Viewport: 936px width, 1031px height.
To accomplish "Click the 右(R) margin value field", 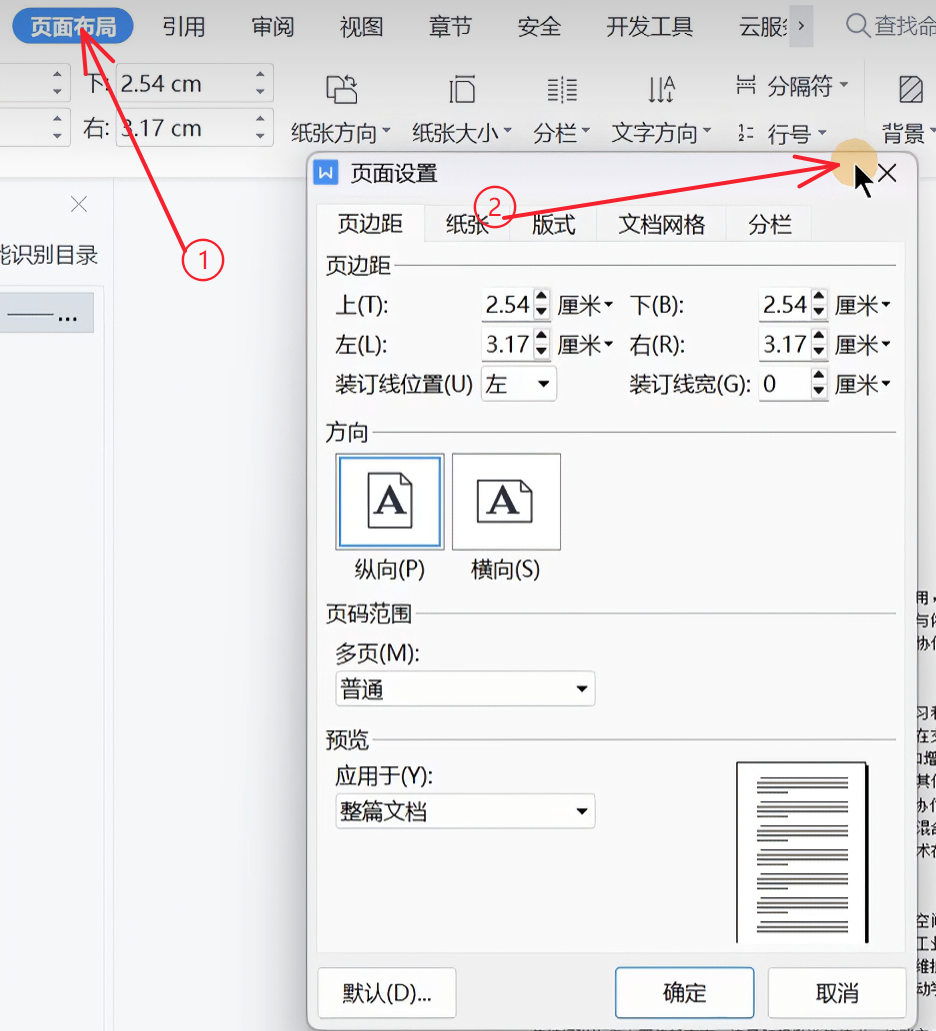I will pos(785,345).
